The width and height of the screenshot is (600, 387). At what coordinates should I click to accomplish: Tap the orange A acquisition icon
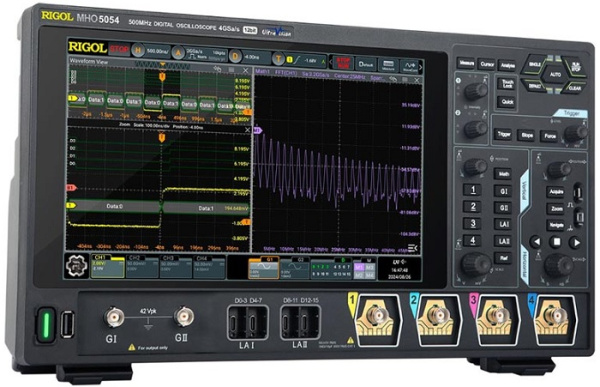[178, 53]
